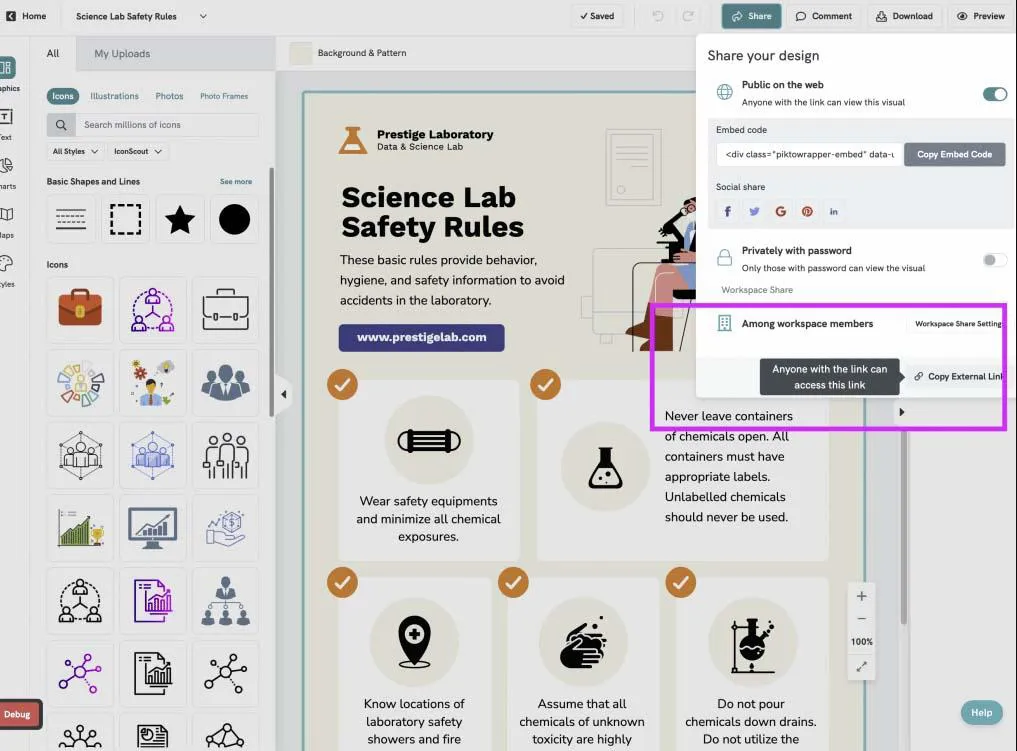Viewport: 1017px width, 751px height.
Task: Disable the Public on the web toggle
Action: [994, 94]
